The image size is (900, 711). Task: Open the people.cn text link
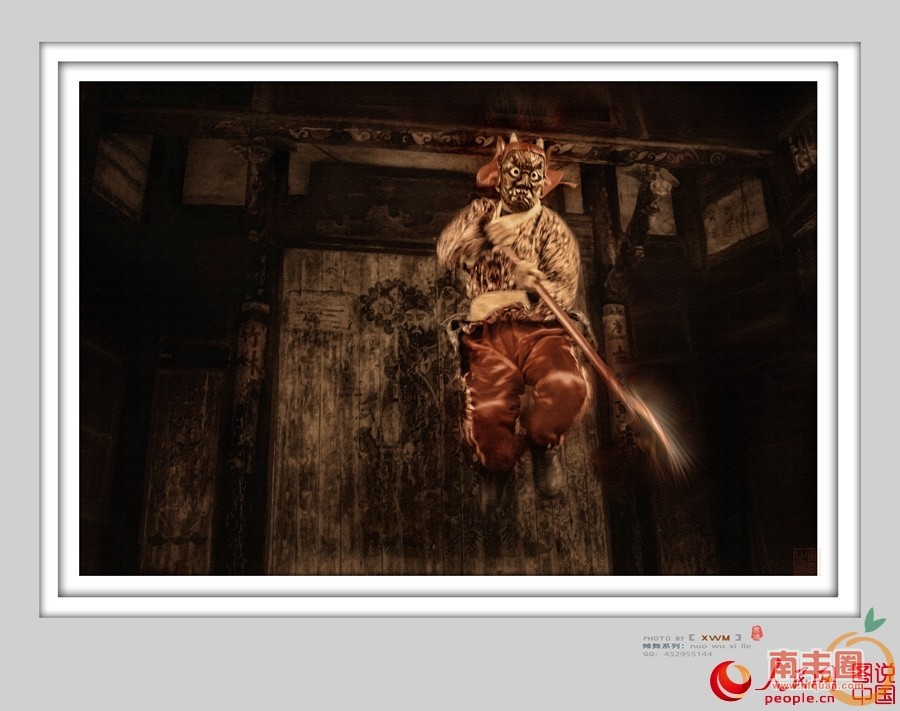pyautogui.click(x=798, y=698)
